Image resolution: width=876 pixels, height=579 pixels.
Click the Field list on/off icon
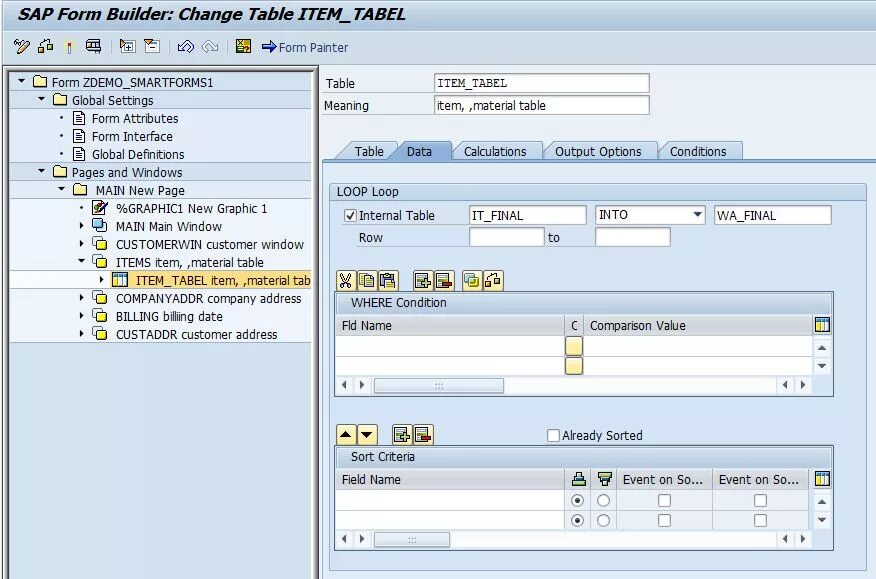(x=244, y=46)
